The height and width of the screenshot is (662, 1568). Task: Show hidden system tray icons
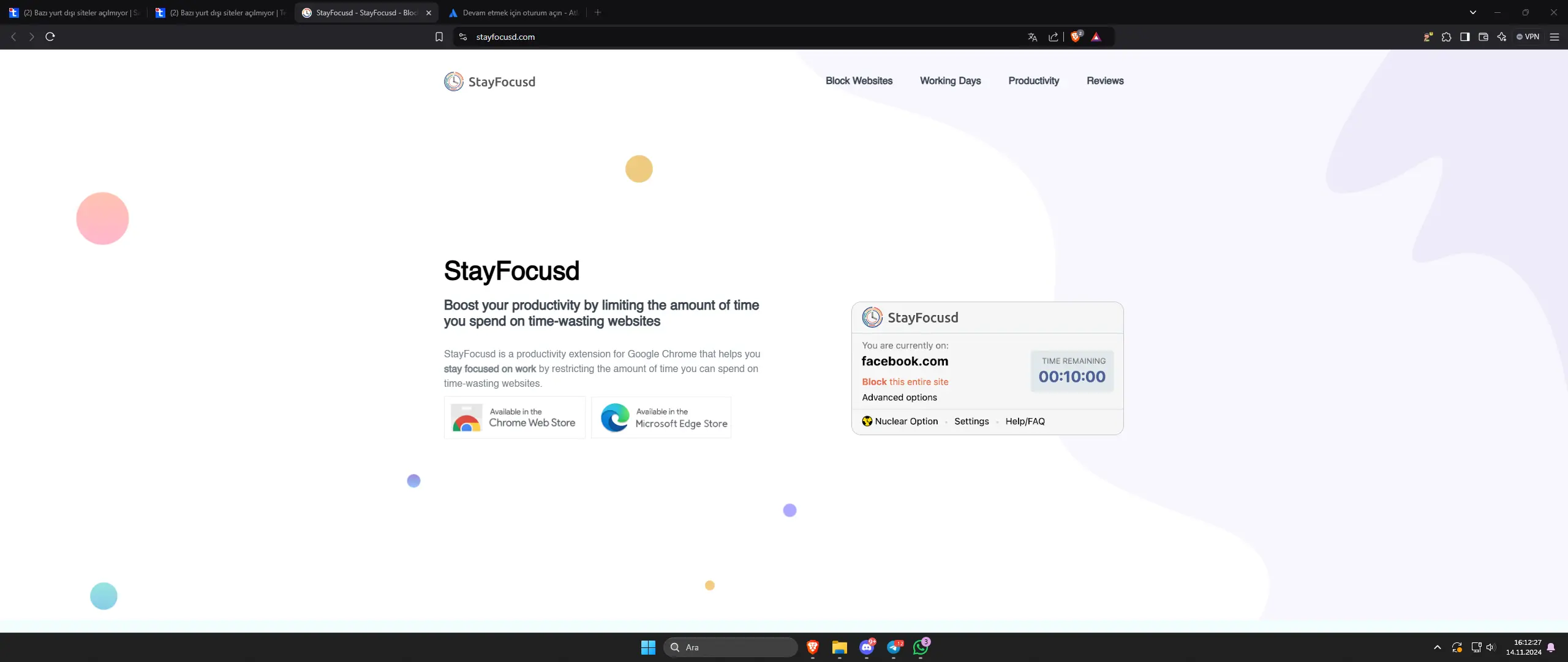tap(1438, 647)
